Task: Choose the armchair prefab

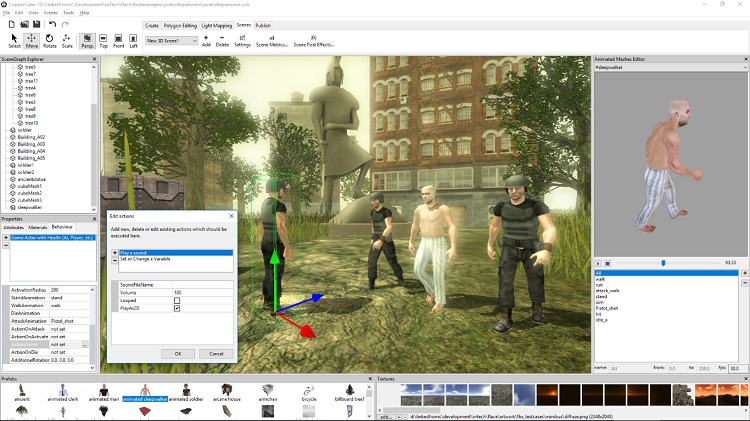Action: pyautogui.click(x=268, y=393)
